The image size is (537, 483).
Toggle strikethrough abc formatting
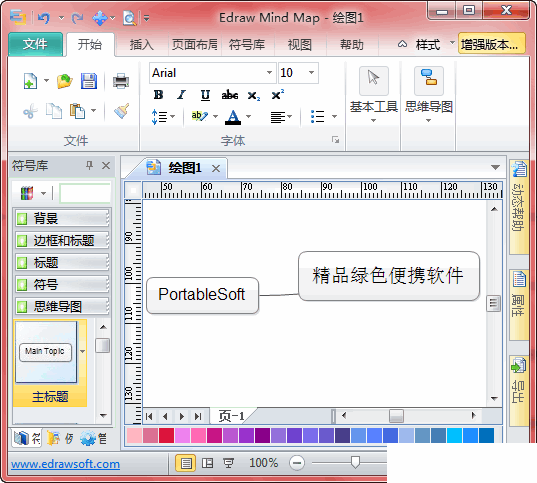229,95
